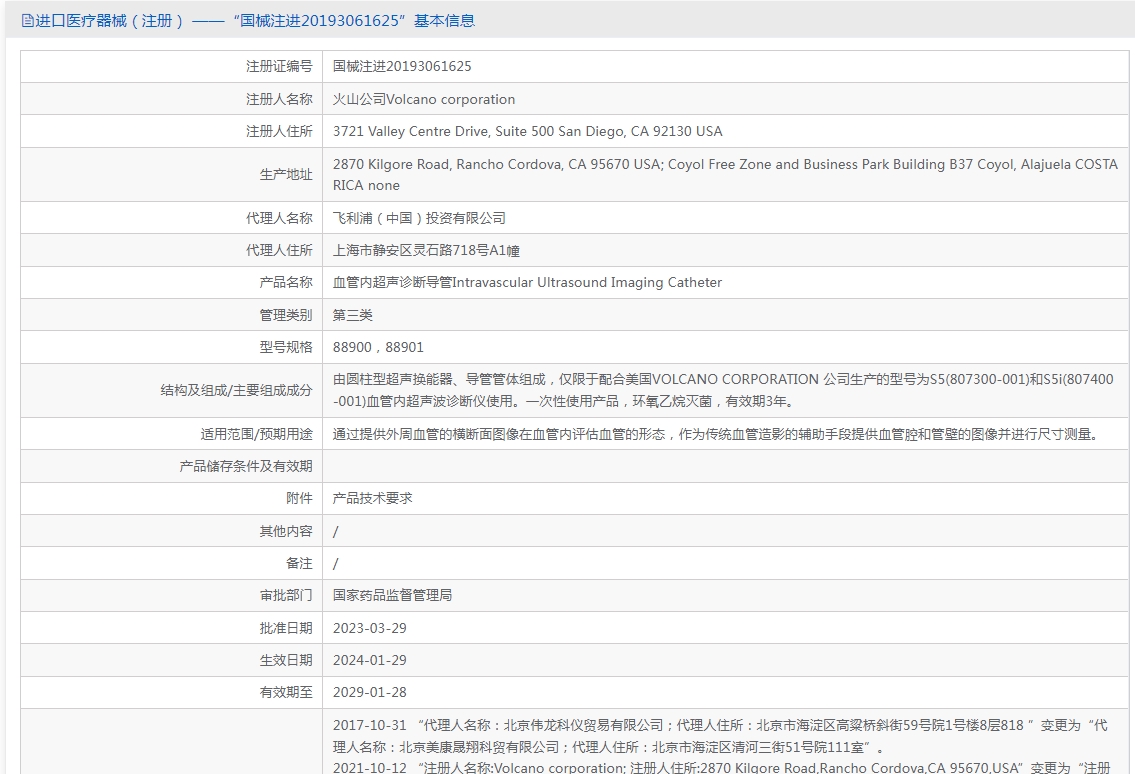Click the intended use text starting 通过提供外周血管
1135x774 pixels.
click(718, 434)
